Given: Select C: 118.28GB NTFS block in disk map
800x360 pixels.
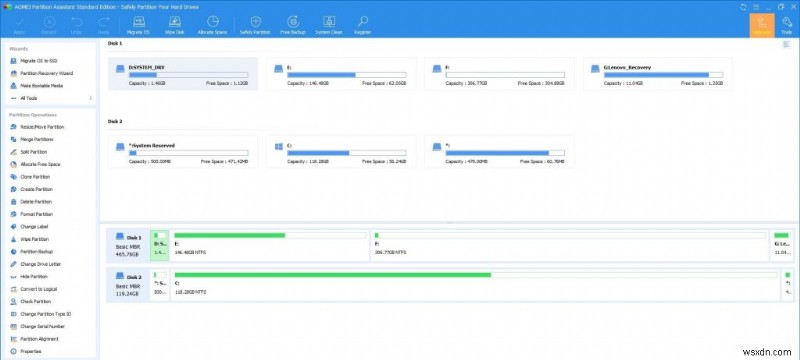Looking at the screenshot, I should 475,285.
